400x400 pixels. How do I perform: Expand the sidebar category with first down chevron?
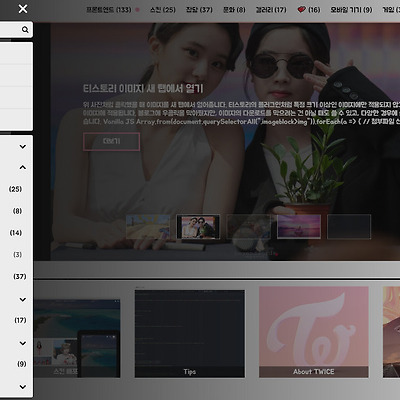coord(23,146)
